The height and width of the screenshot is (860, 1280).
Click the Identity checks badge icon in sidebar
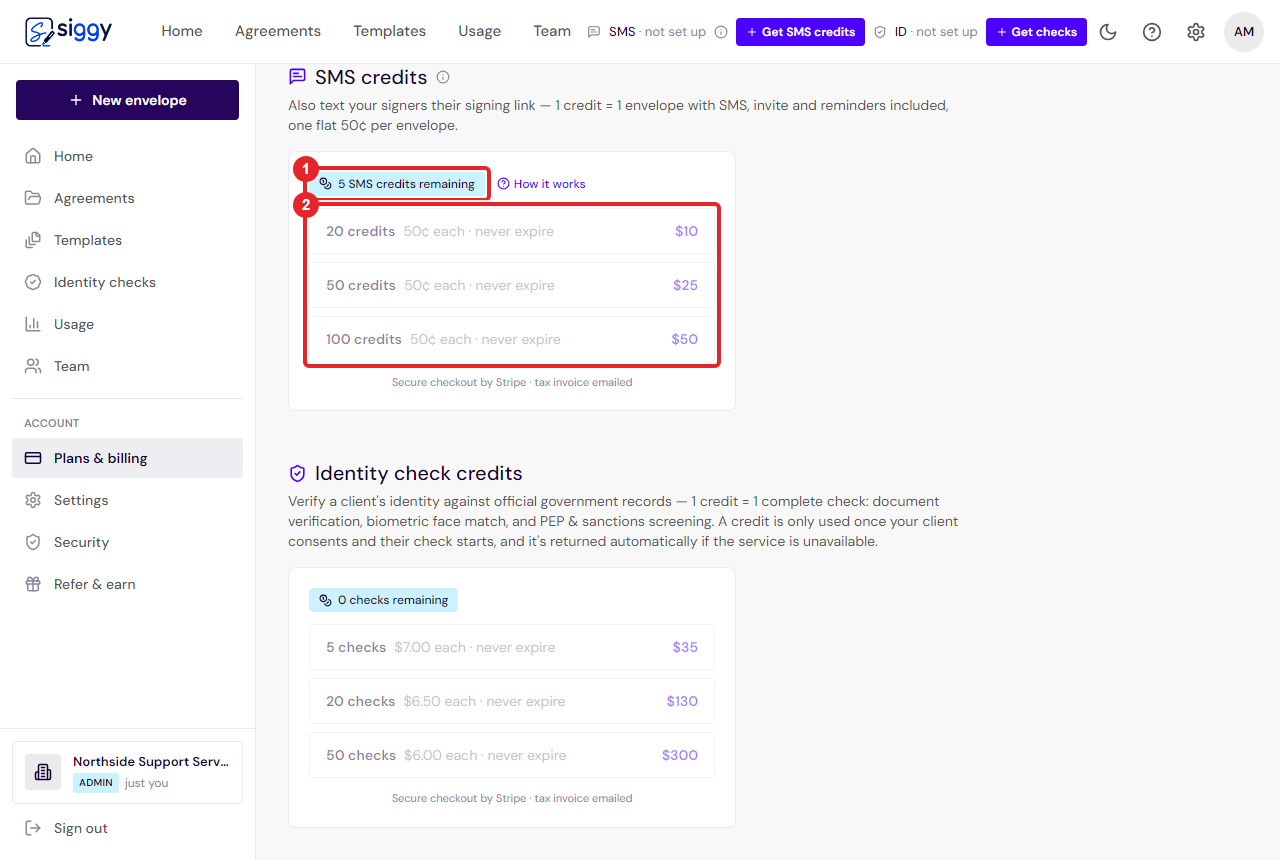pyautogui.click(x=33, y=282)
